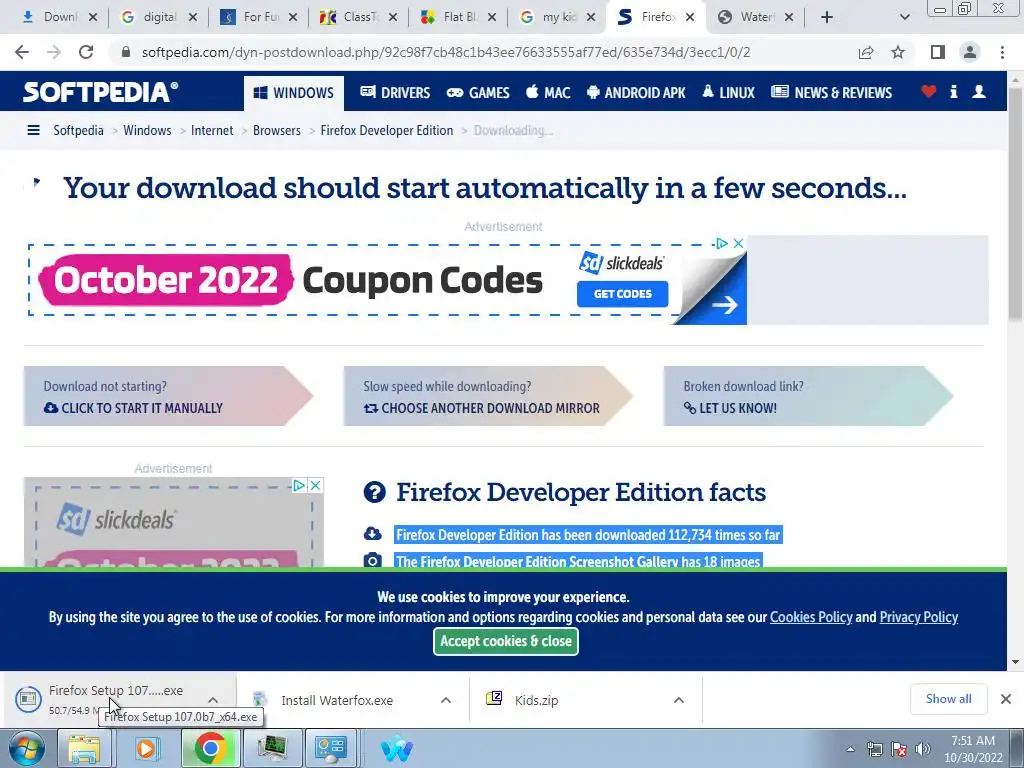Open the MAC section
This screenshot has height=768, width=1024.
pyautogui.click(x=549, y=93)
